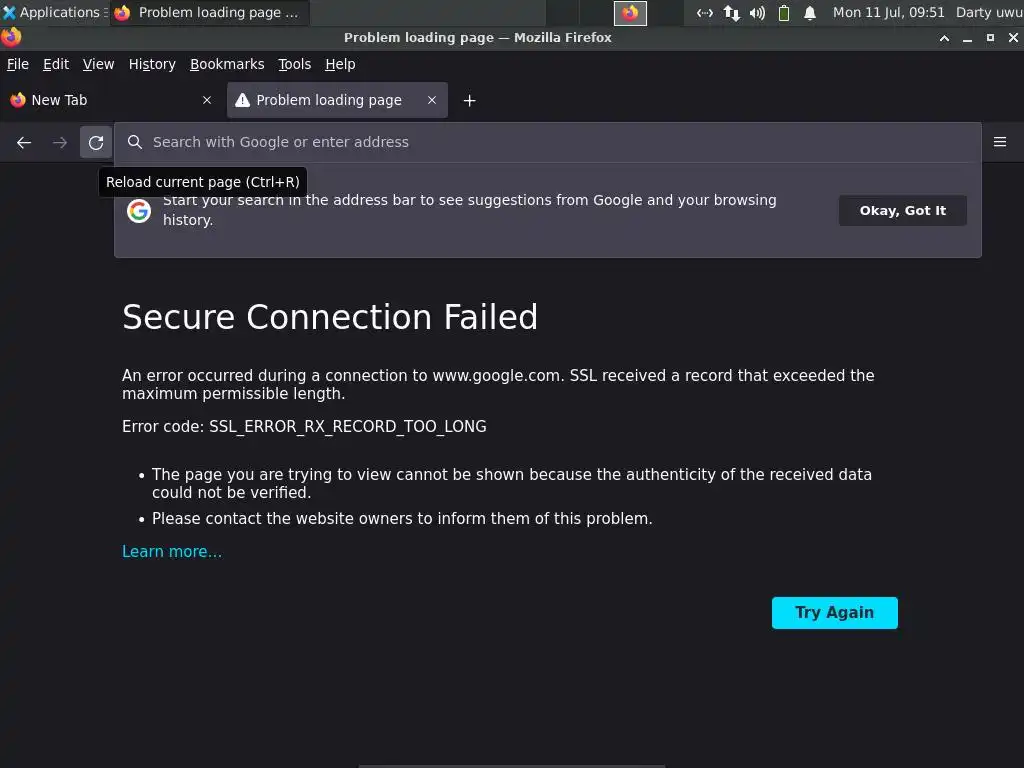The width and height of the screenshot is (1024, 768).
Task: Click the network up-down arrows tray icon
Action: coord(732,13)
